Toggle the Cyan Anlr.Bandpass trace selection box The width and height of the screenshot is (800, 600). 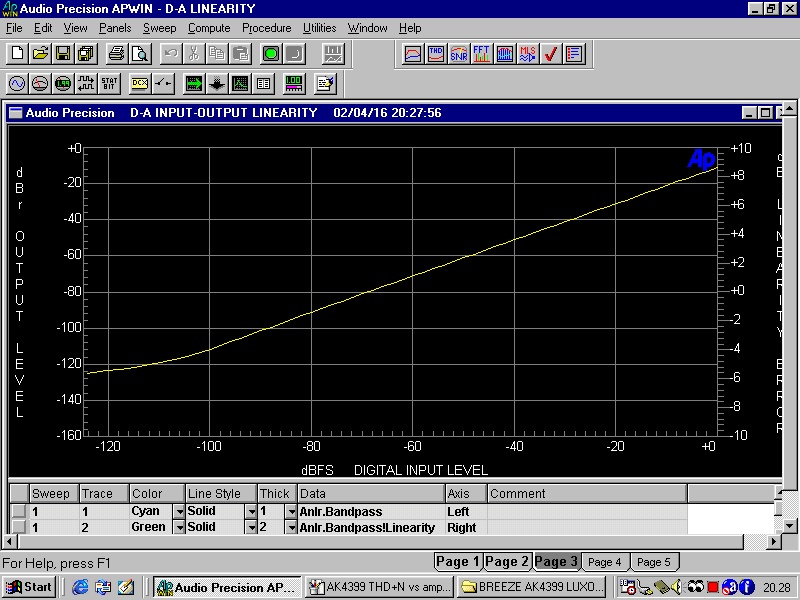point(19,511)
